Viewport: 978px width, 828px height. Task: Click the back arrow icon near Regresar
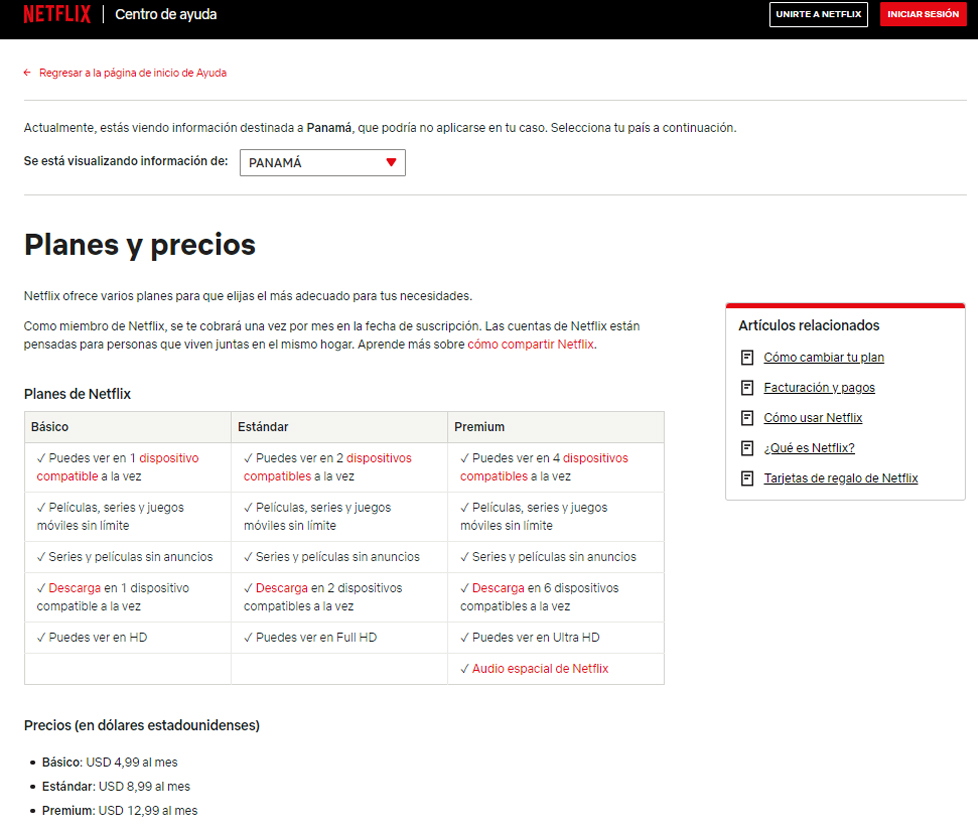28,73
